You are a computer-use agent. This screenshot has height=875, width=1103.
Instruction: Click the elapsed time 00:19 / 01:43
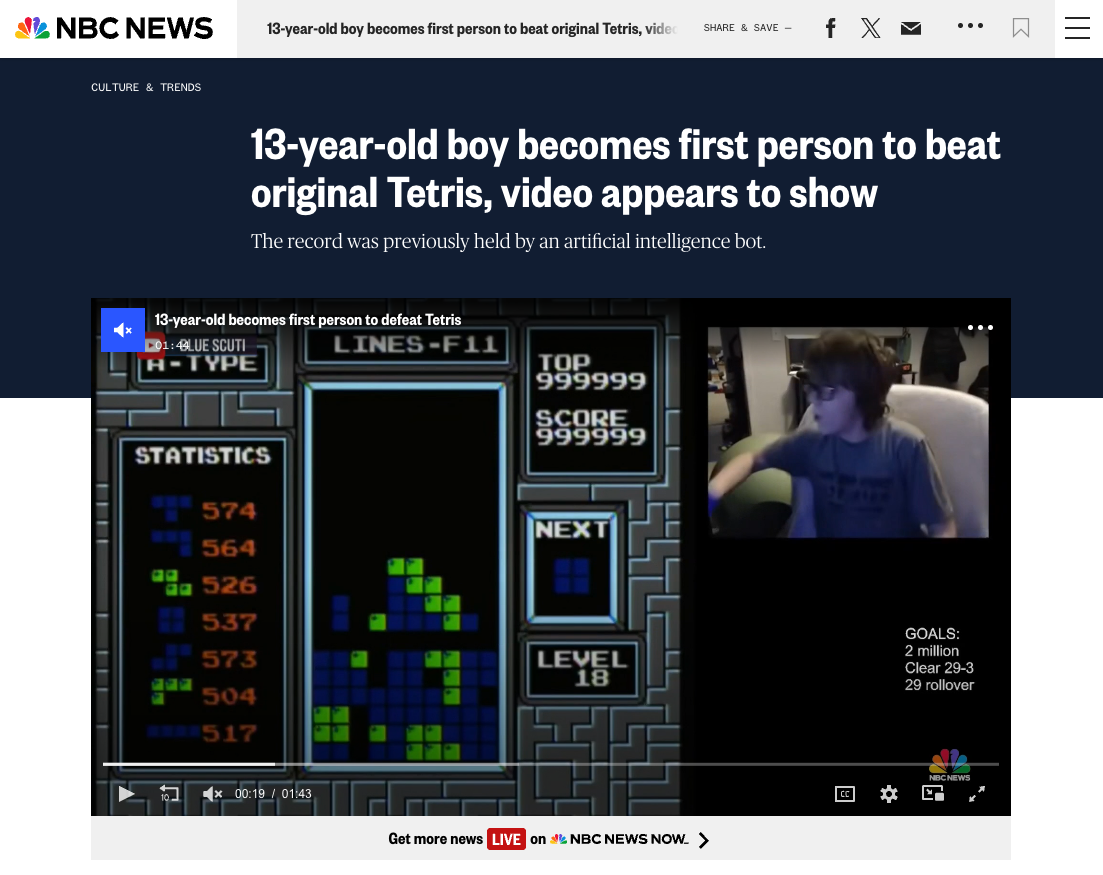tap(273, 794)
